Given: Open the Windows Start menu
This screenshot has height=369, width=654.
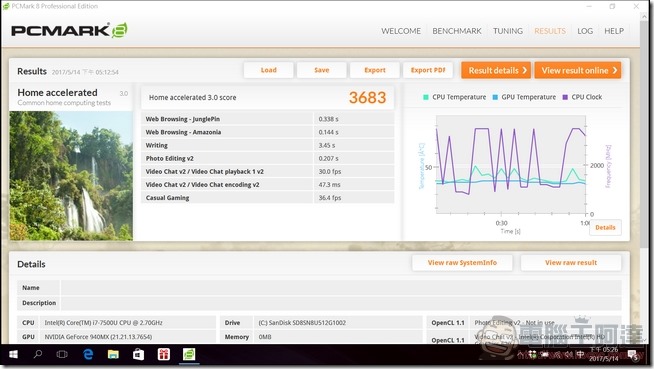Looking at the screenshot, I should [x=13, y=355].
